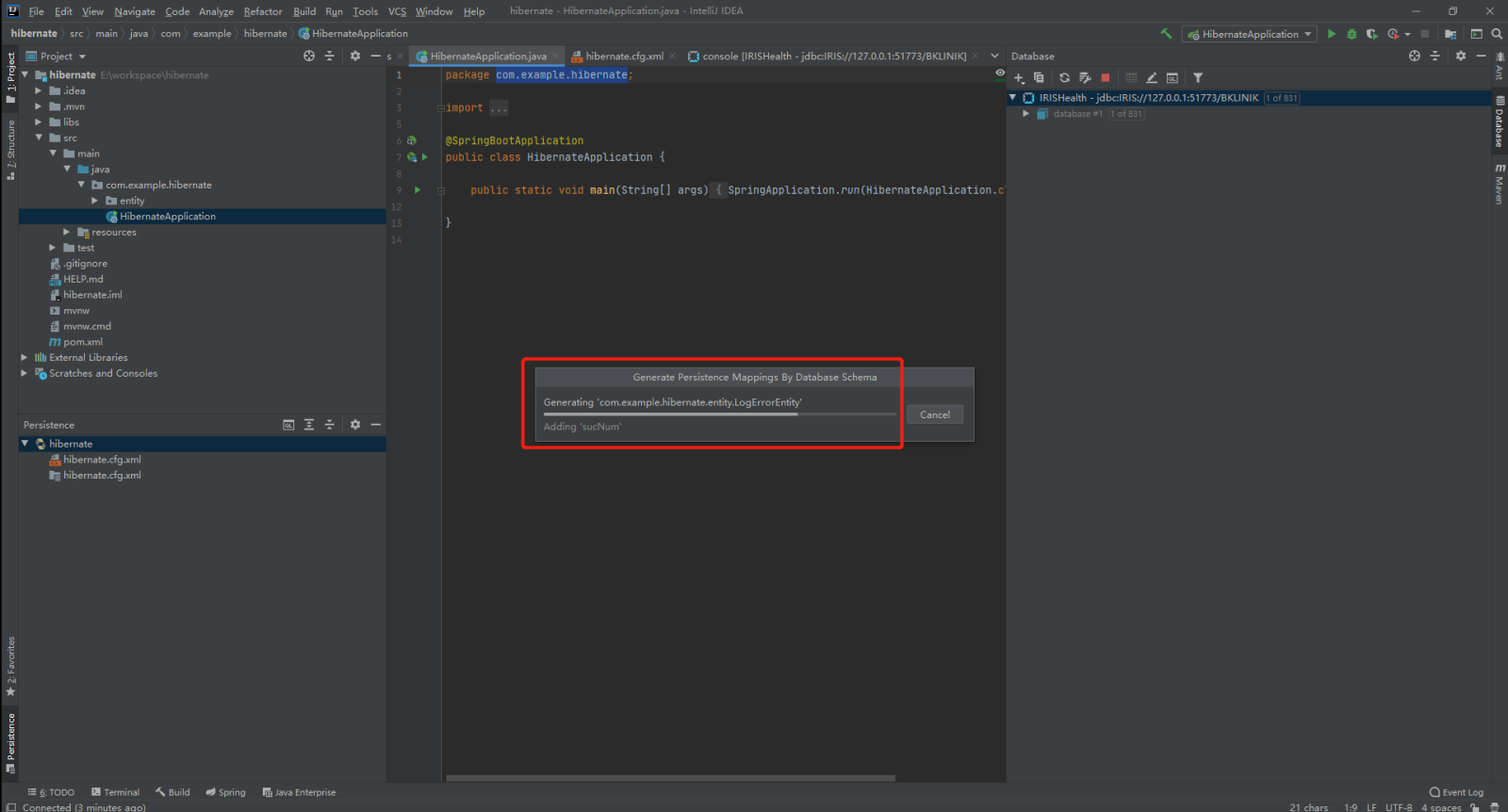Expand database #1 node in Database panel
The height and width of the screenshot is (812, 1508).
pyautogui.click(x=1025, y=114)
